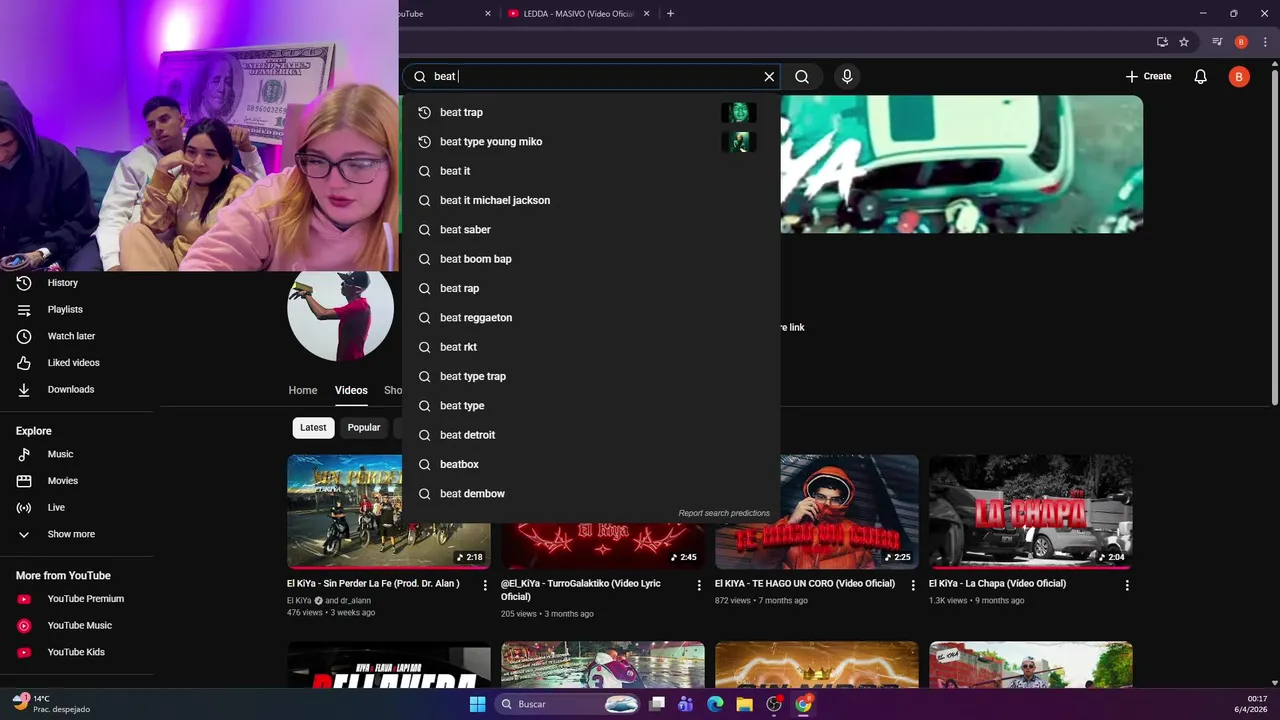Screen dimensions: 1280x720
Task: Open a new browser tab
Action: [x=670, y=14]
